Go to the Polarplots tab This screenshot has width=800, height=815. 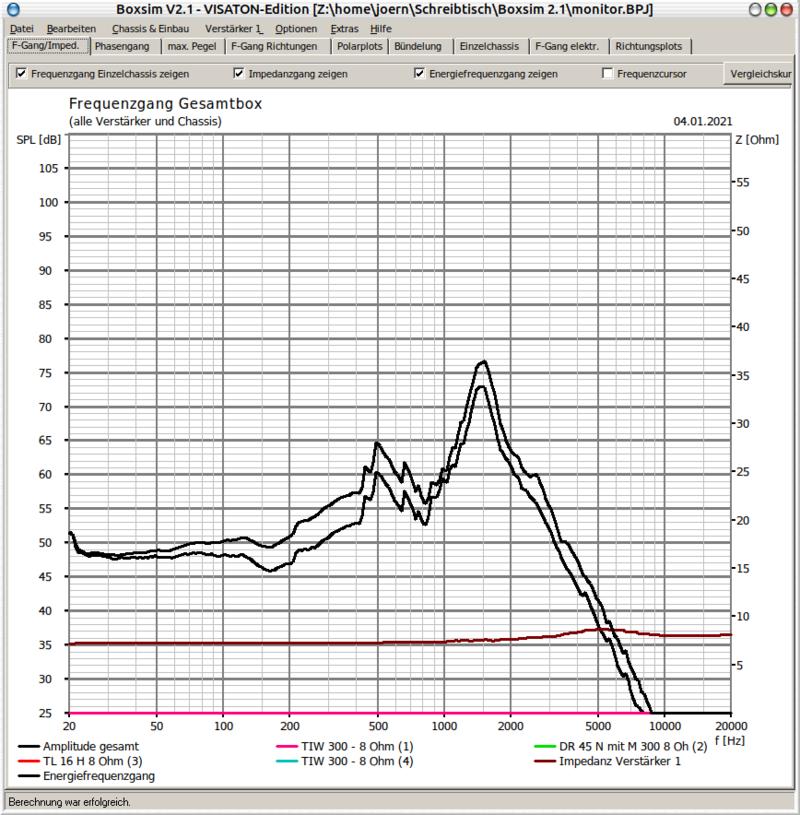tap(359, 46)
